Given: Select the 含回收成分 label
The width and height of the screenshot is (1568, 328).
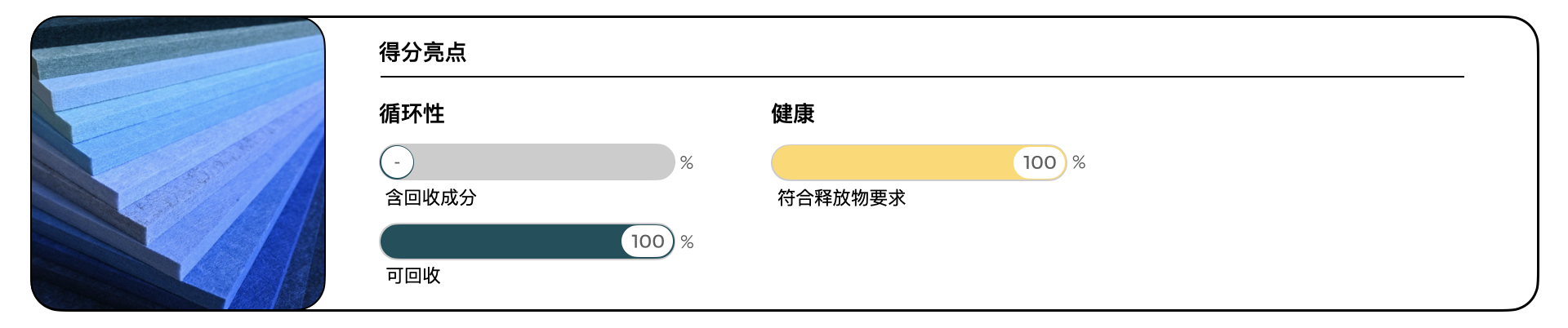Looking at the screenshot, I should [430, 197].
